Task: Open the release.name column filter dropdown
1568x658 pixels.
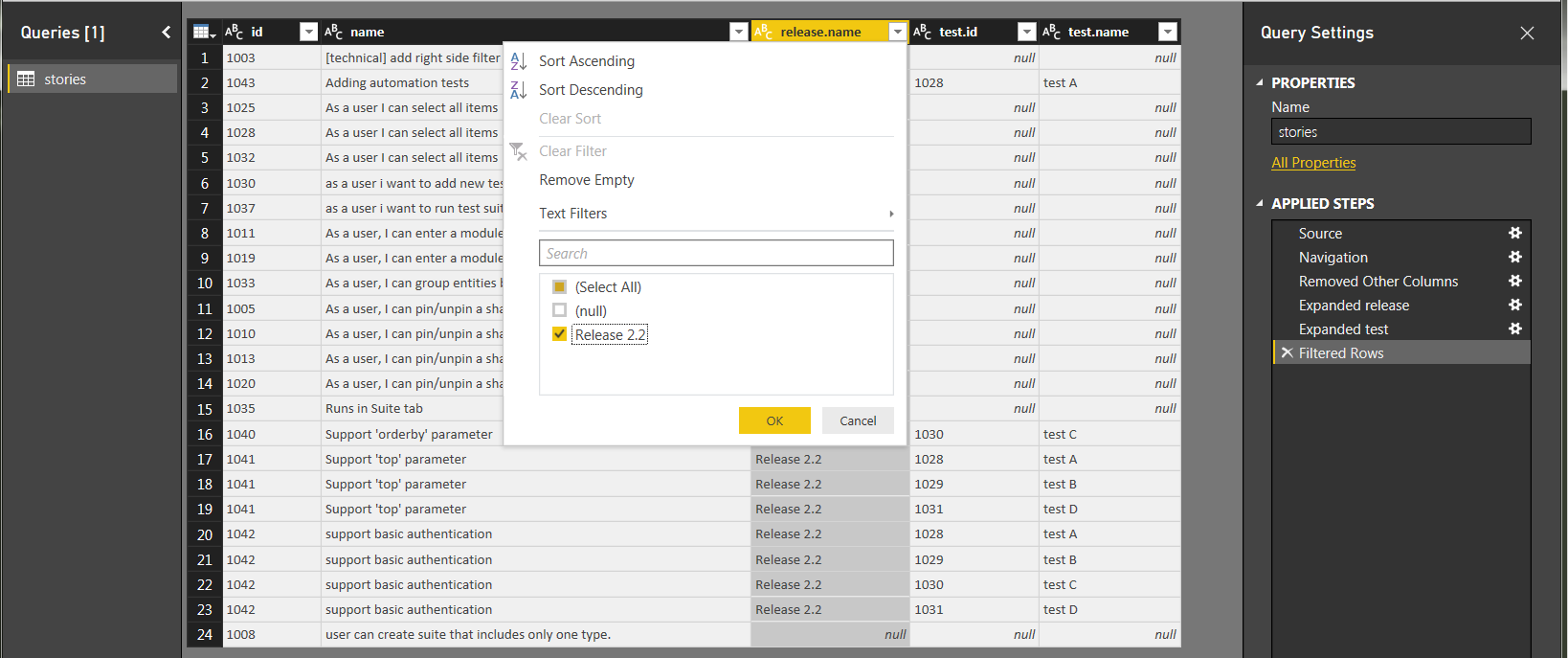Action: click(897, 32)
